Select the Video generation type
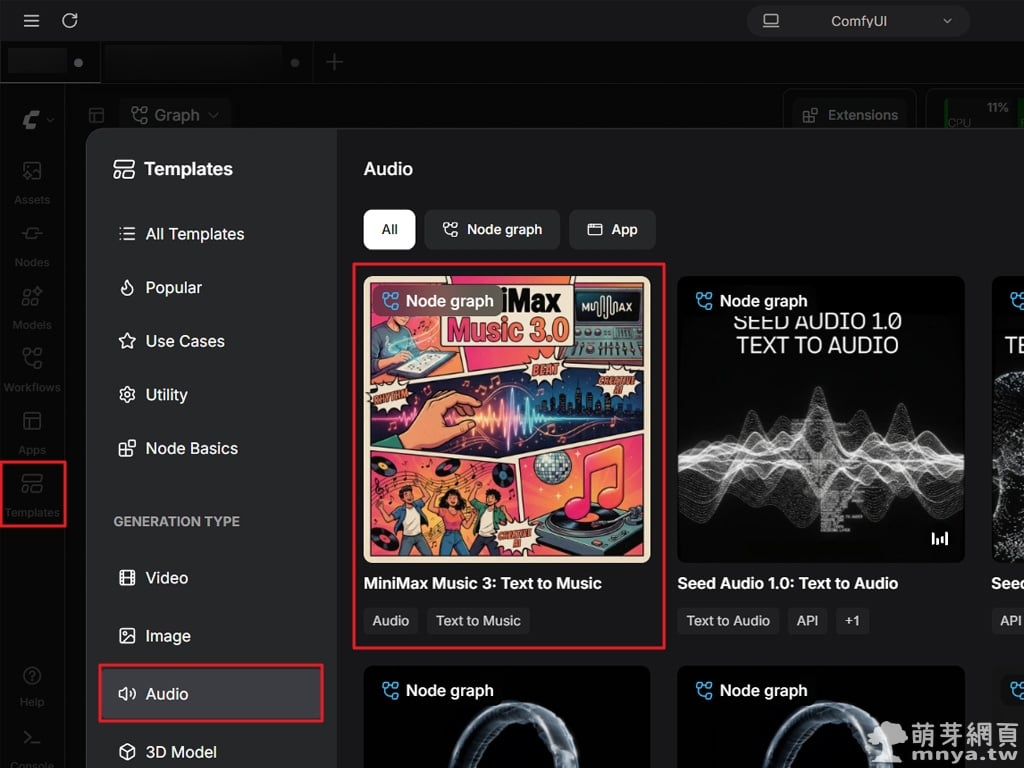 (210, 578)
